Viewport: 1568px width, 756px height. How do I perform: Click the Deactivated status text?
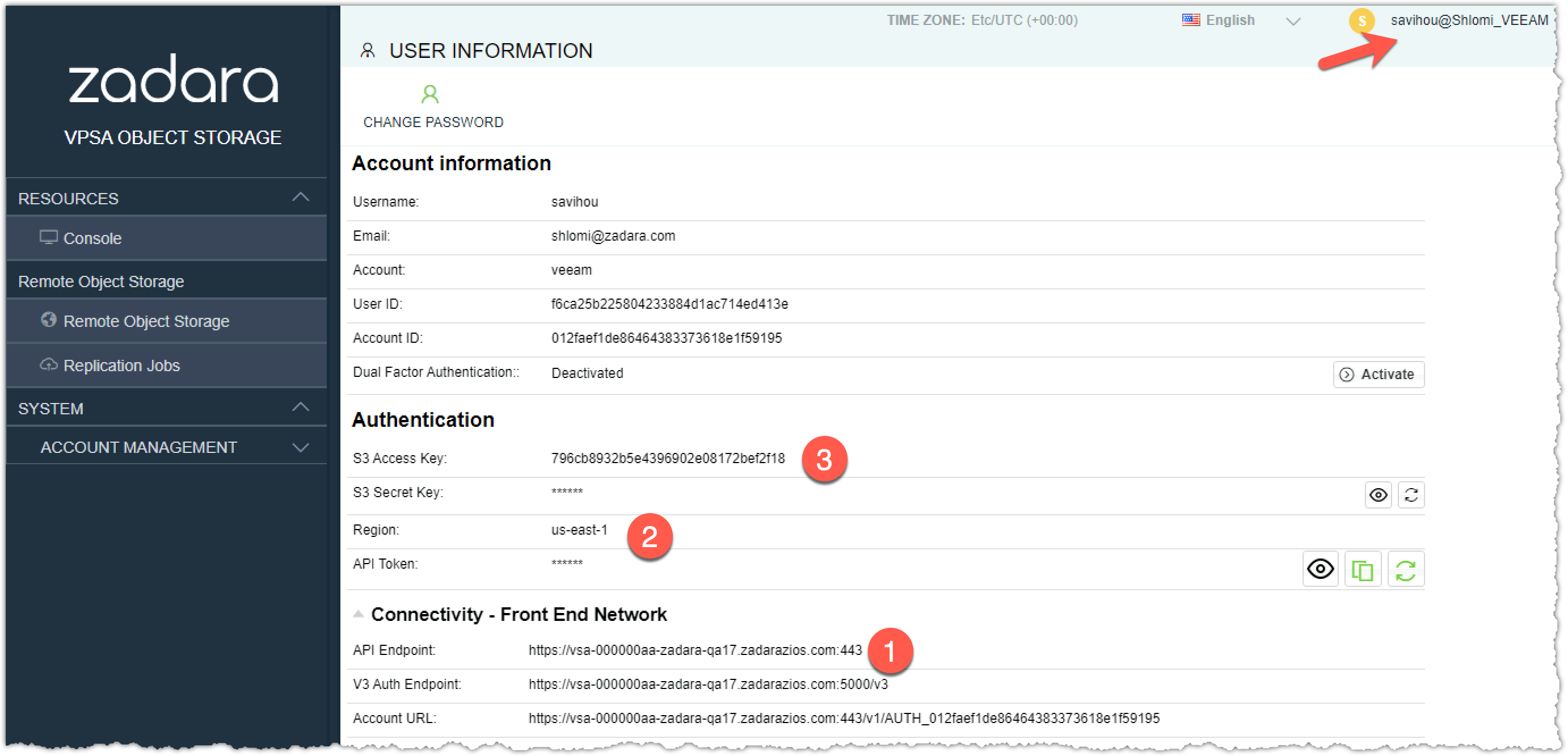[x=587, y=373]
